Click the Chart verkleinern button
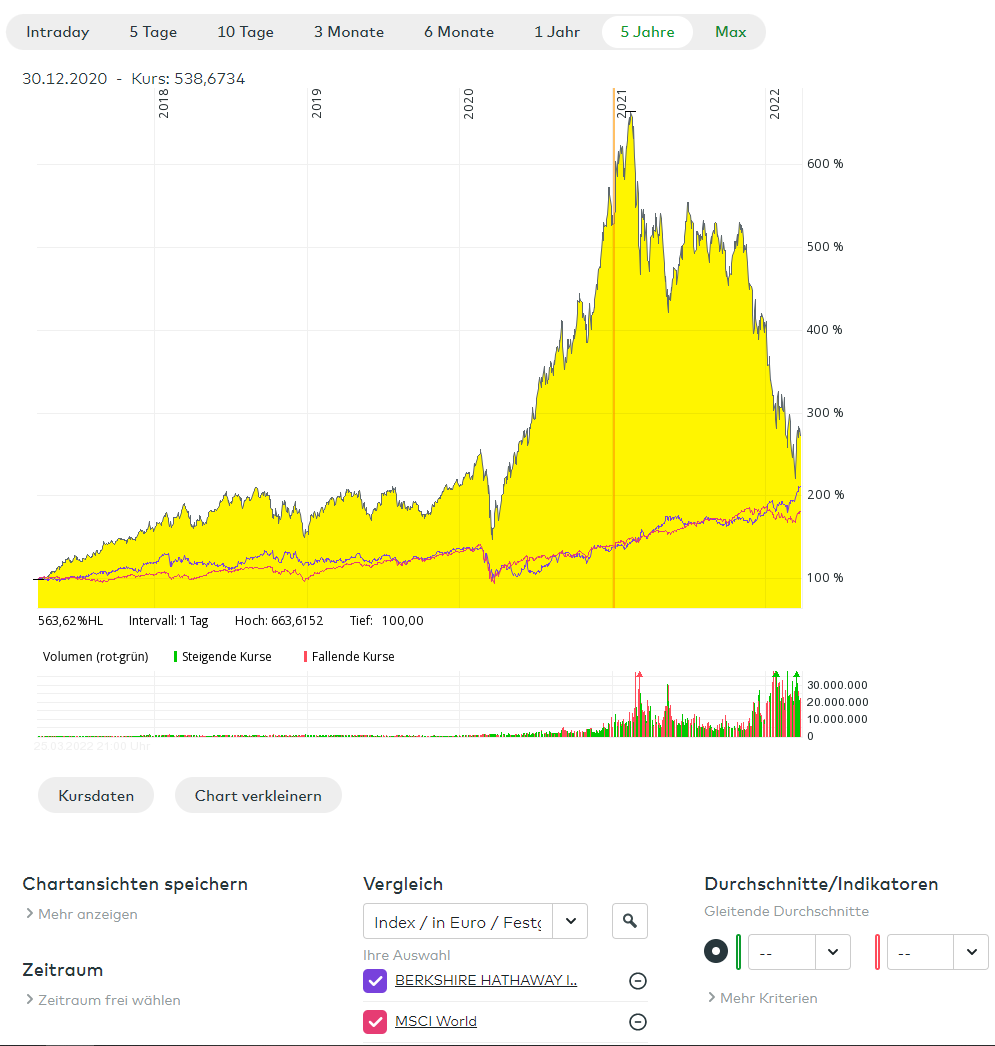995x1046 pixels. pos(258,795)
